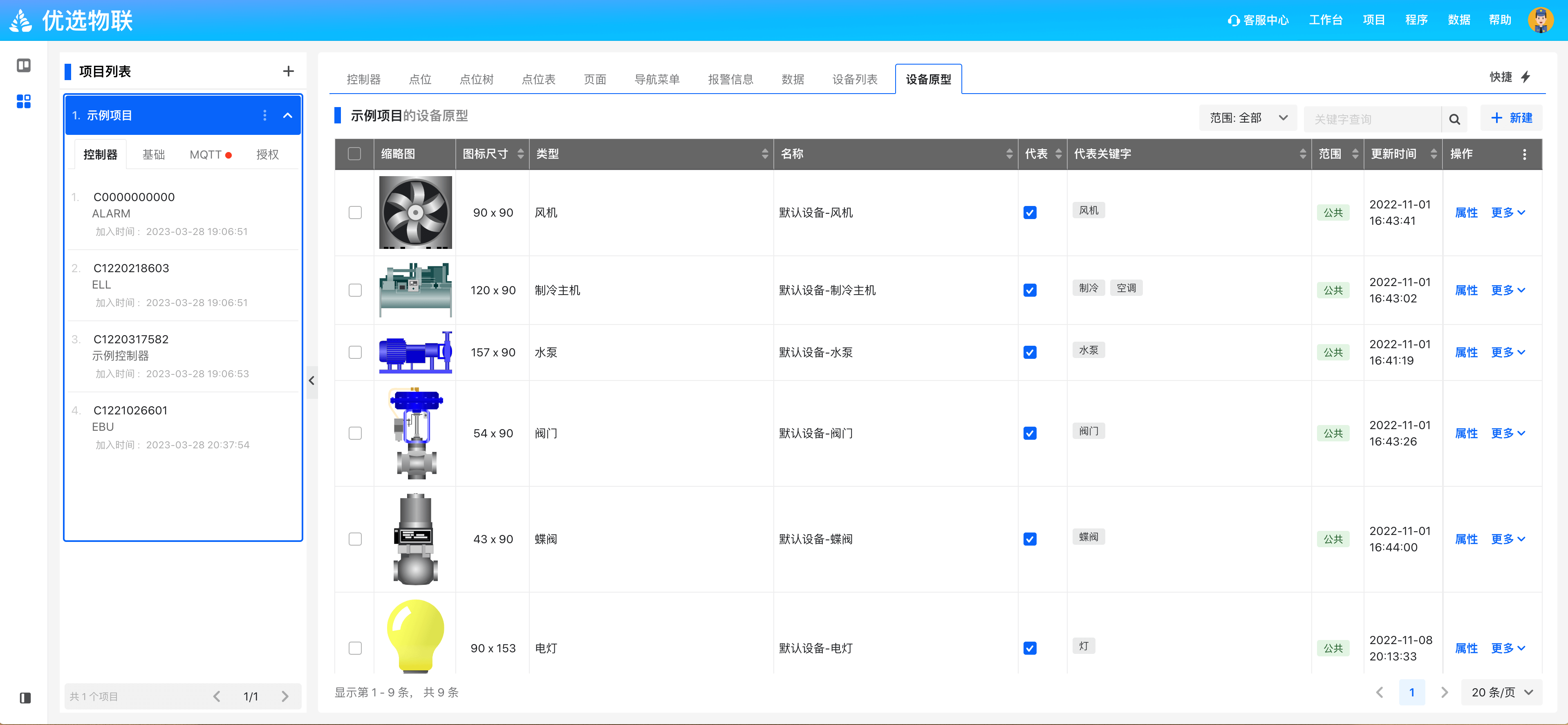Select controller C1220218603 ELL
The width and height of the screenshot is (1568, 725).
point(183,285)
